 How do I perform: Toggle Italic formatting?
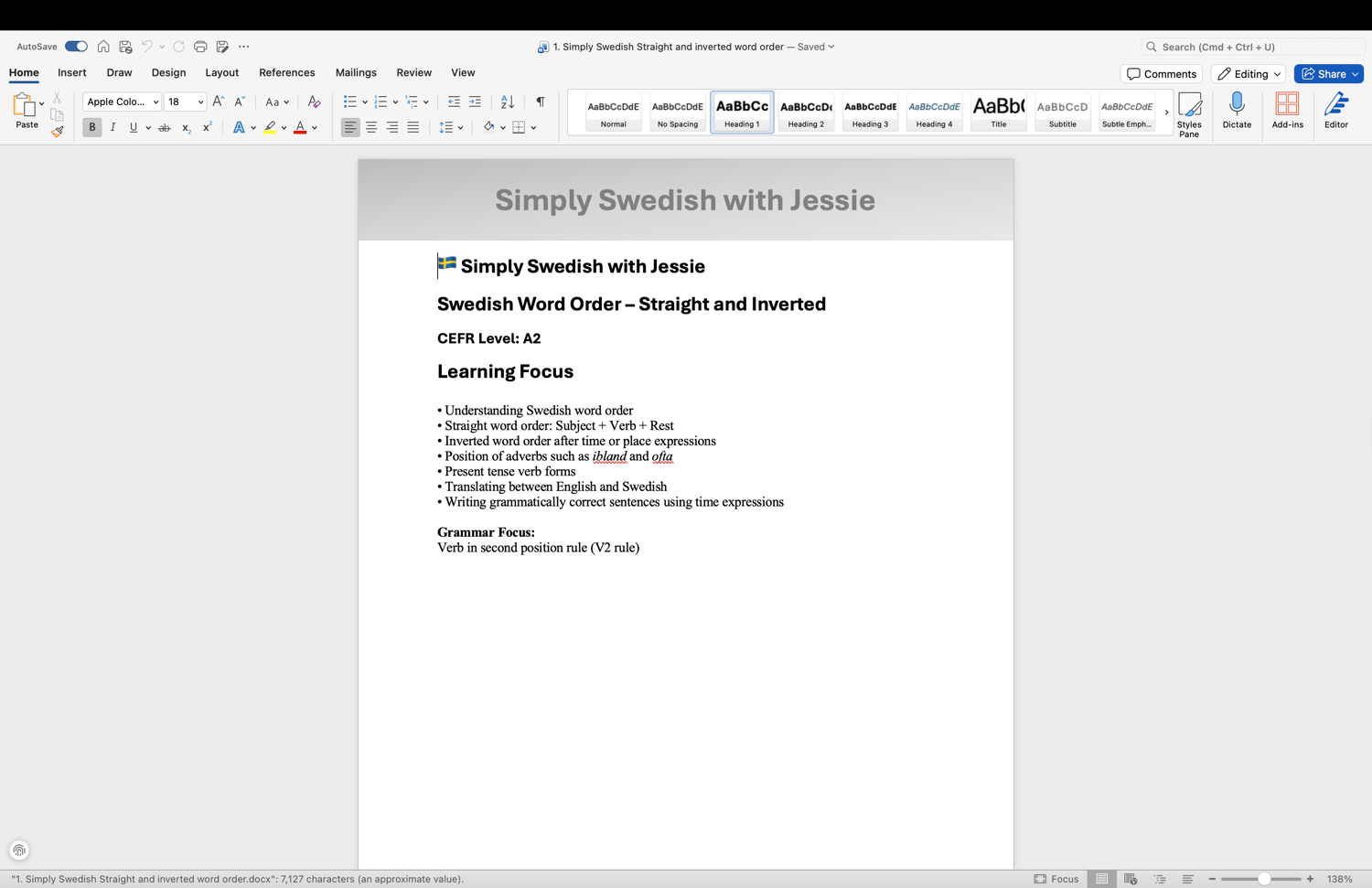113,127
